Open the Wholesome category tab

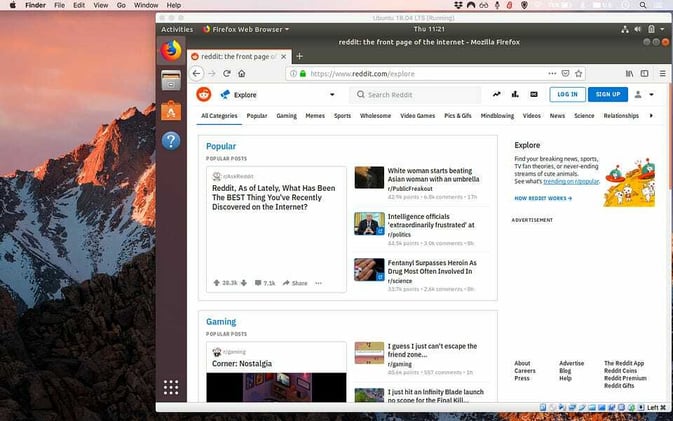[x=375, y=116]
